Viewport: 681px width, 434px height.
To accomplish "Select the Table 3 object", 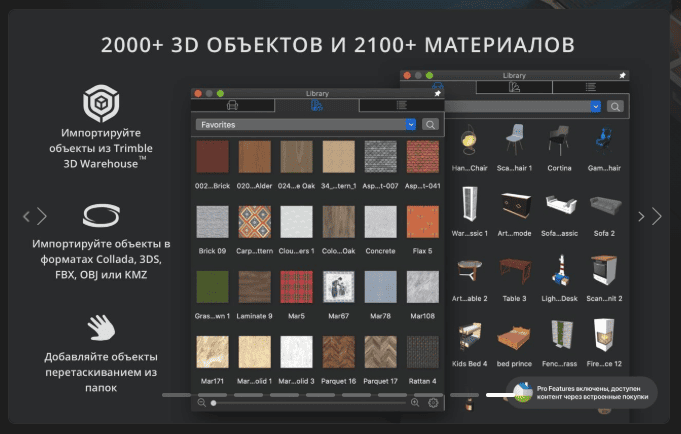I will (515, 270).
